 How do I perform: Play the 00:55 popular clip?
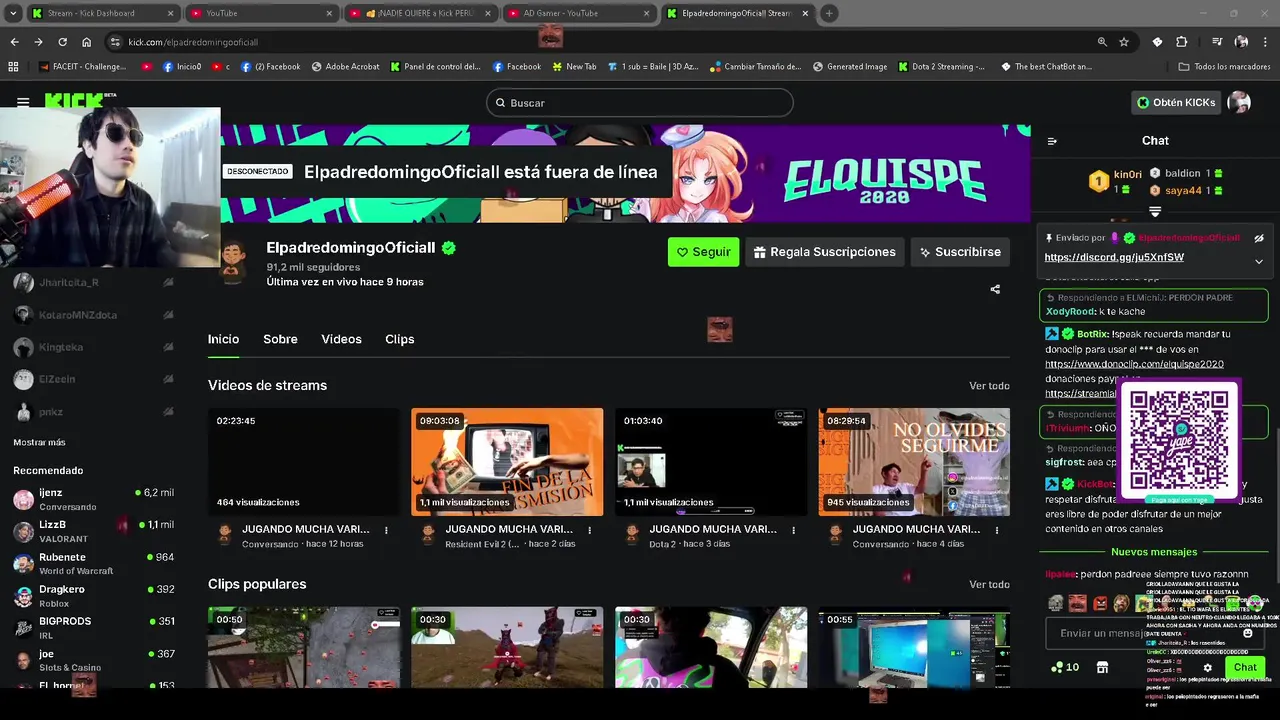click(914, 647)
